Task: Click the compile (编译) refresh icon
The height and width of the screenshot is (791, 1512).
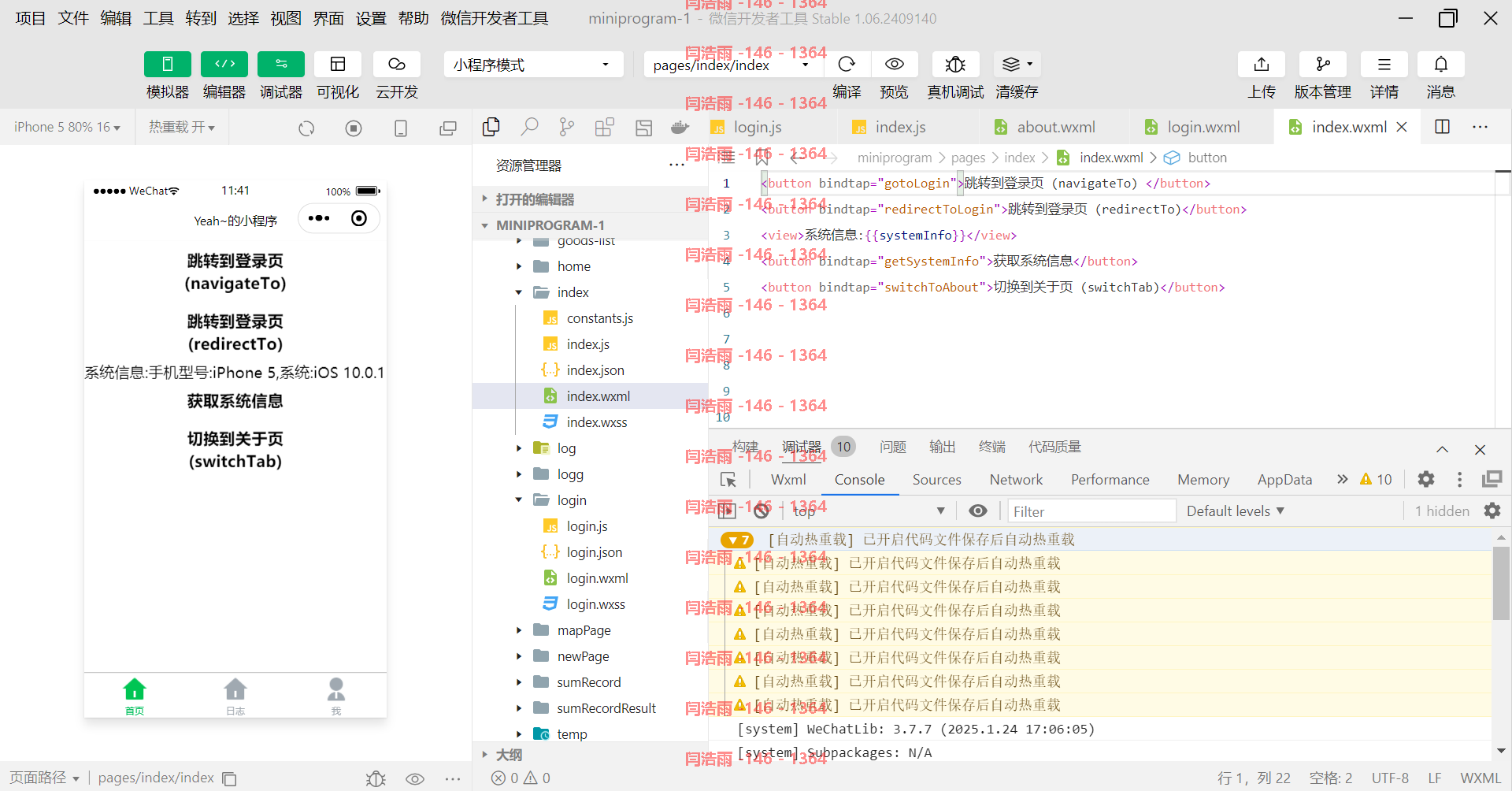Action: pyautogui.click(x=847, y=64)
